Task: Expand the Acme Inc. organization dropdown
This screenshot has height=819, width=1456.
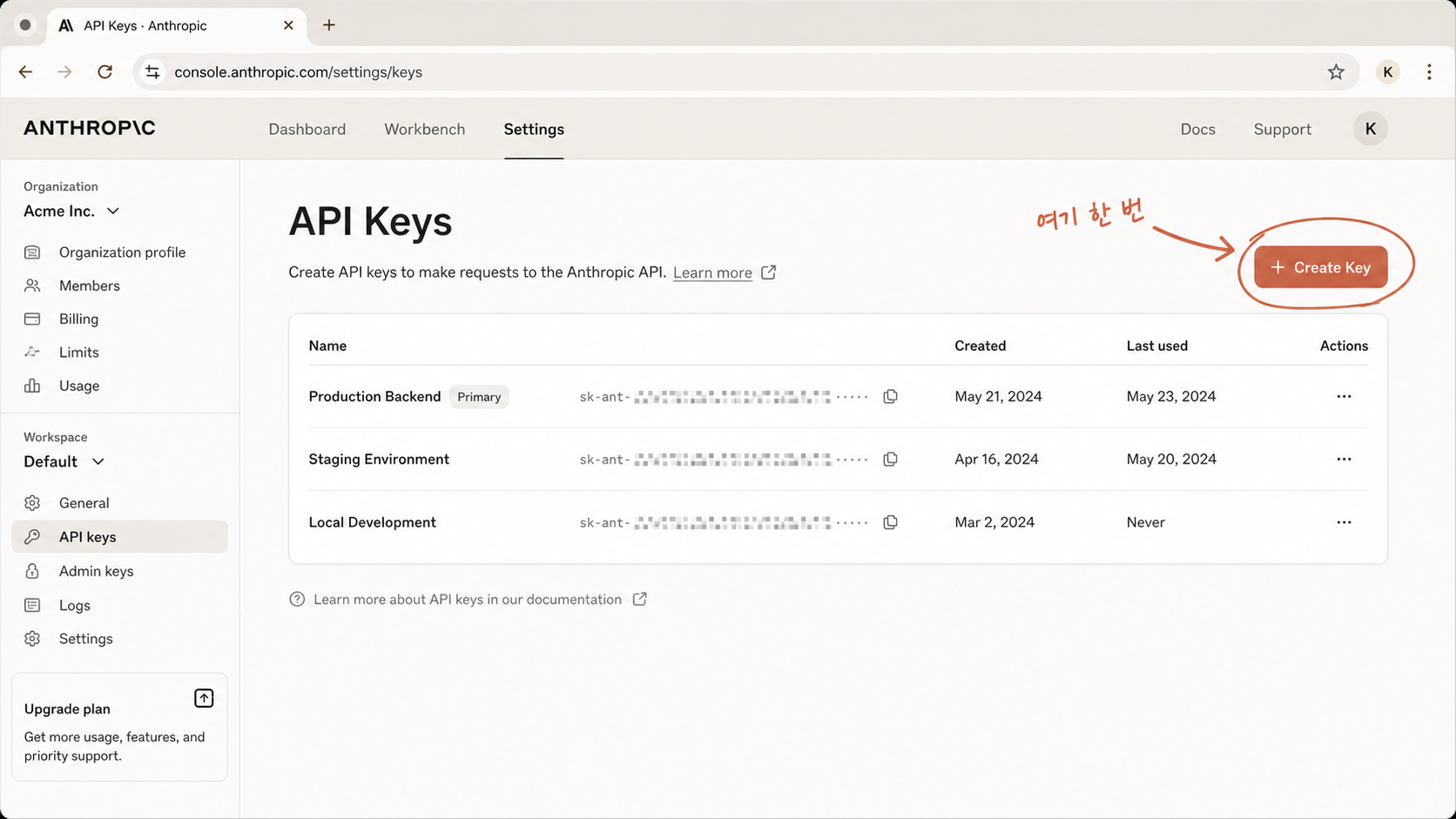Action: pos(71,211)
